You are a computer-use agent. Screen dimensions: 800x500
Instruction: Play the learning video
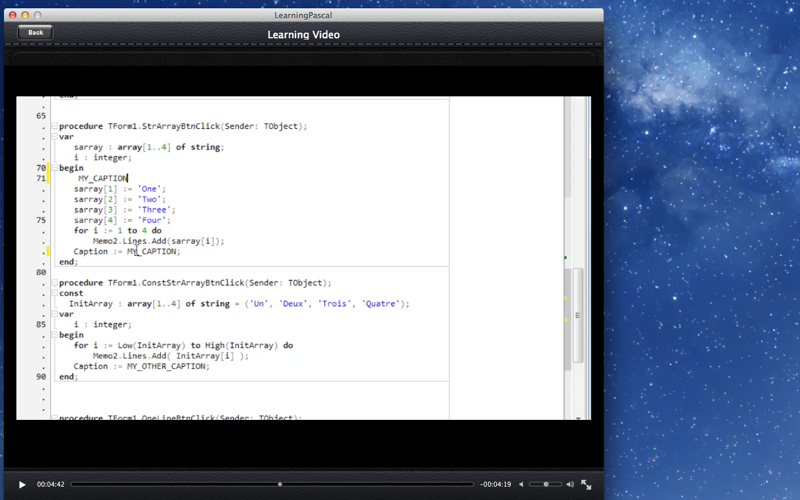pyautogui.click(x=22, y=485)
